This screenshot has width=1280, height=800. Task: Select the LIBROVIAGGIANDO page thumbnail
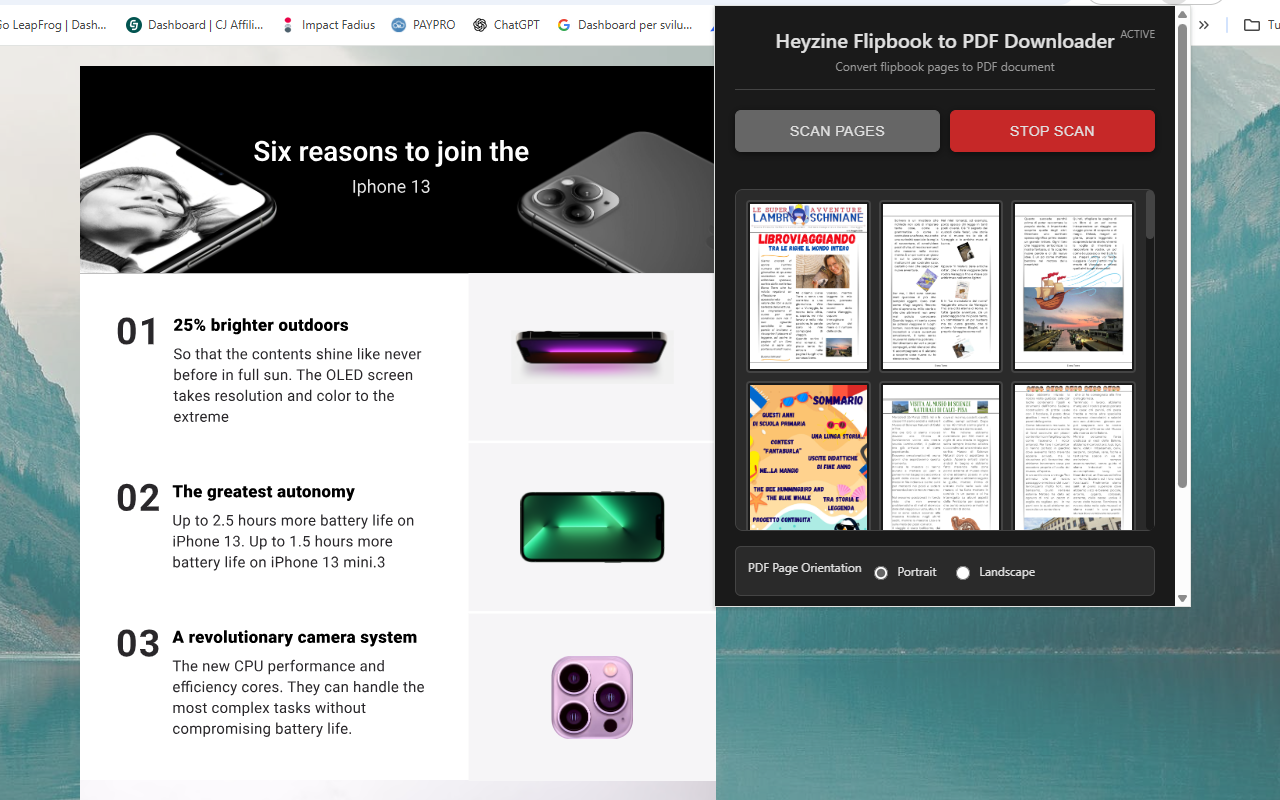click(x=808, y=286)
